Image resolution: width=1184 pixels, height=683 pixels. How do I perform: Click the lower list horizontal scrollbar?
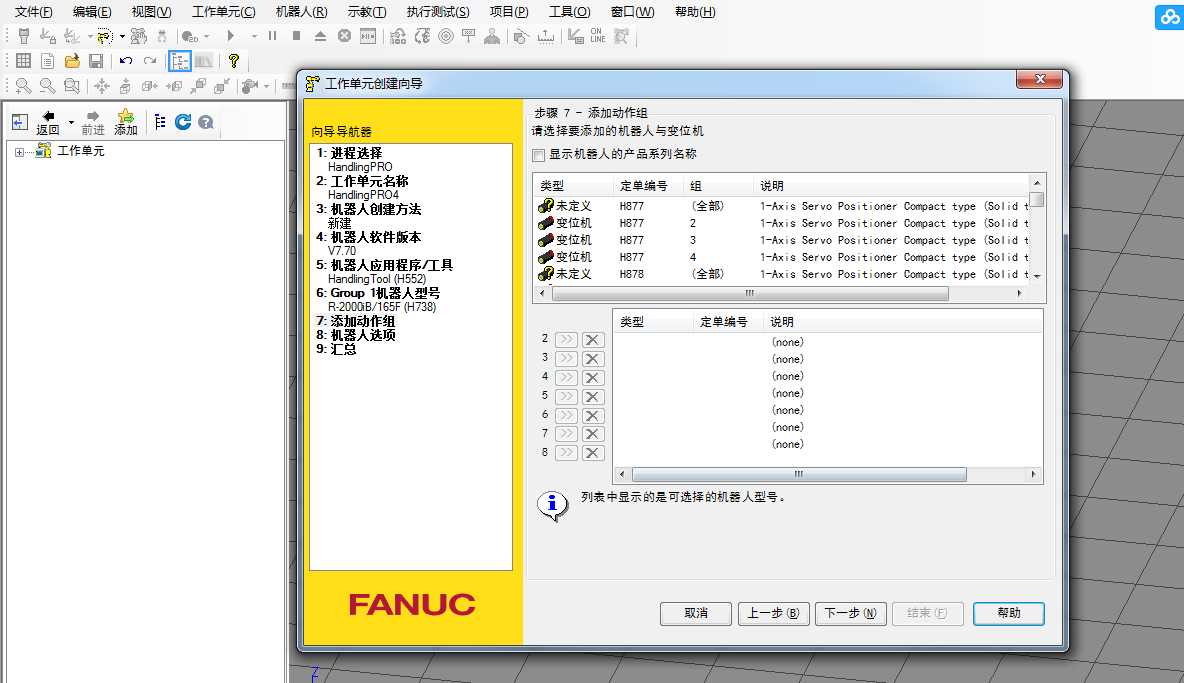[799, 475]
